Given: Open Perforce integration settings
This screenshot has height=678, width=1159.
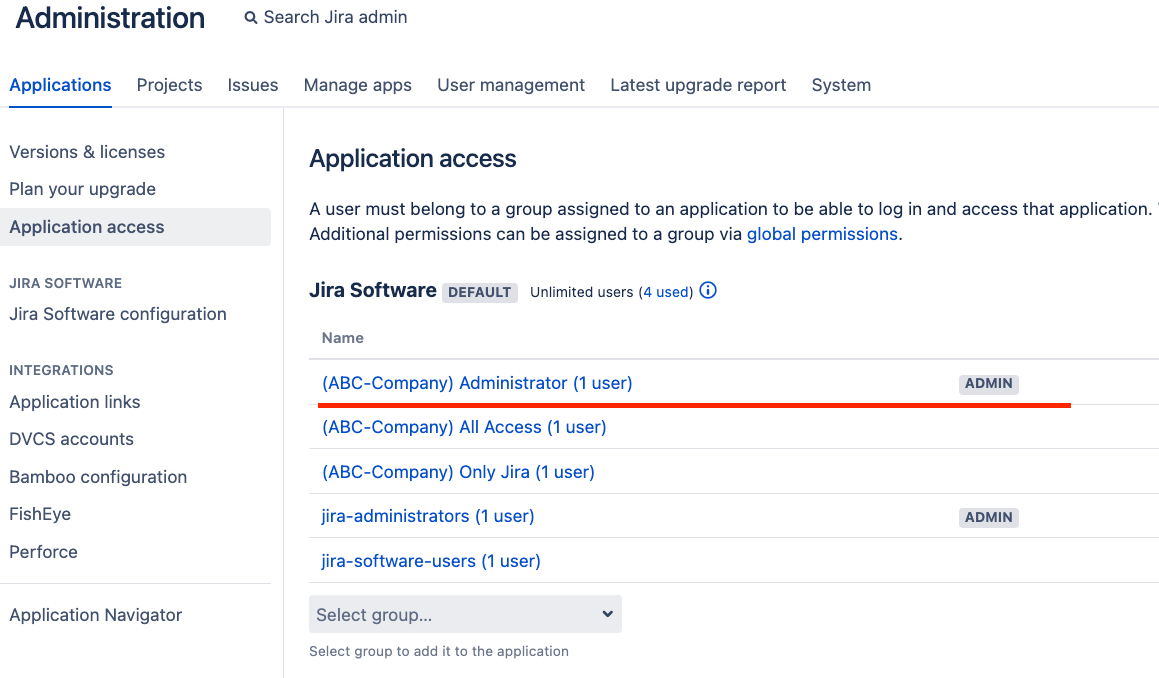Looking at the screenshot, I should click(44, 552).
